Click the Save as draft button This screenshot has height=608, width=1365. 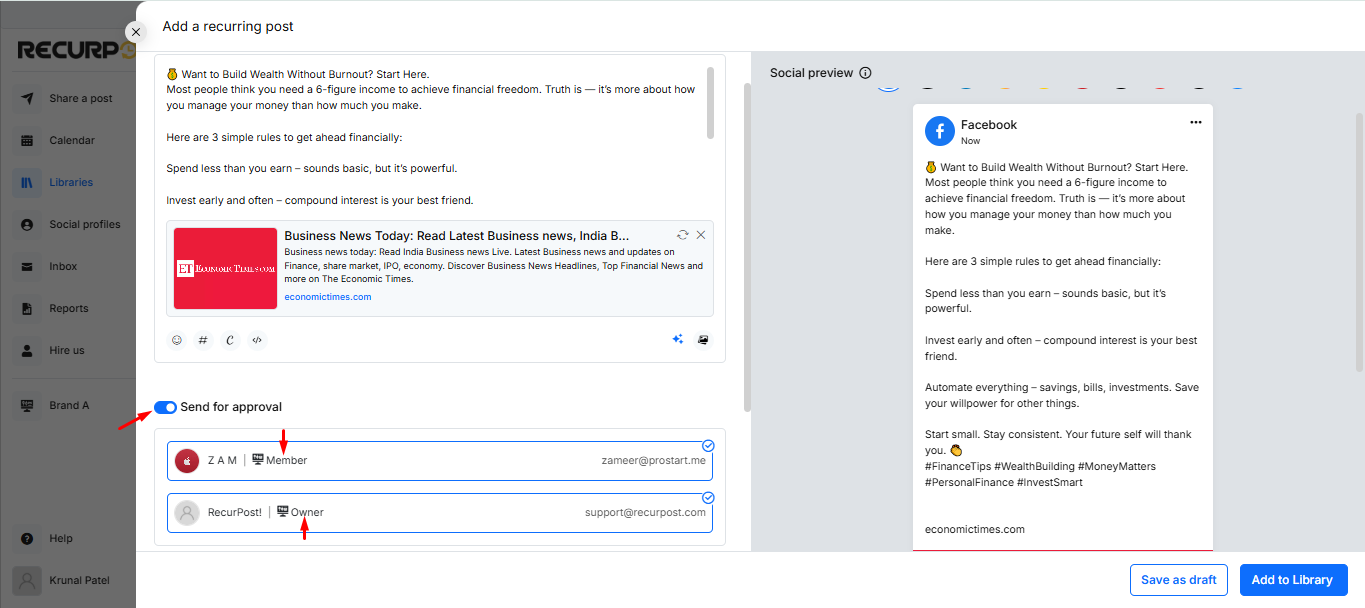click(1178, 579)
